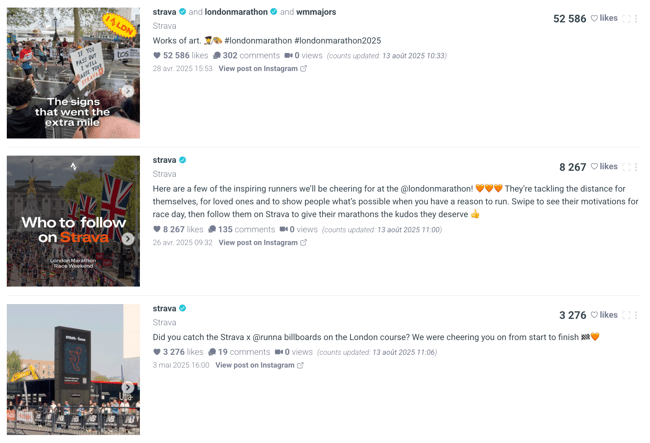This screenshot has height=443, width=650.
Task: Click the external link icon on the 28 avr. post
Action: click(303, 68)
